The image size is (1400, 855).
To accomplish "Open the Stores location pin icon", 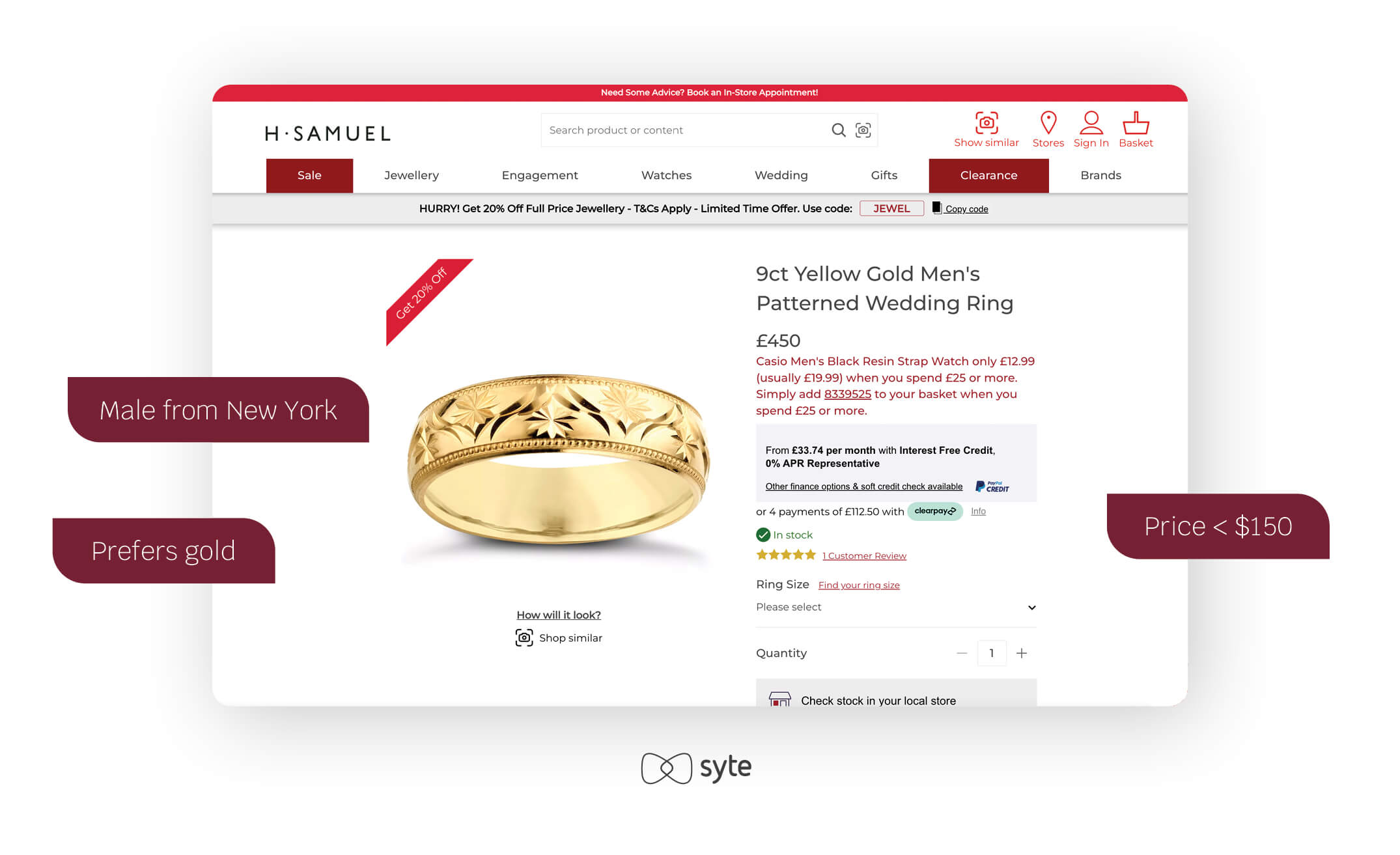I will pyautogui.click(x=1048, y=122).
